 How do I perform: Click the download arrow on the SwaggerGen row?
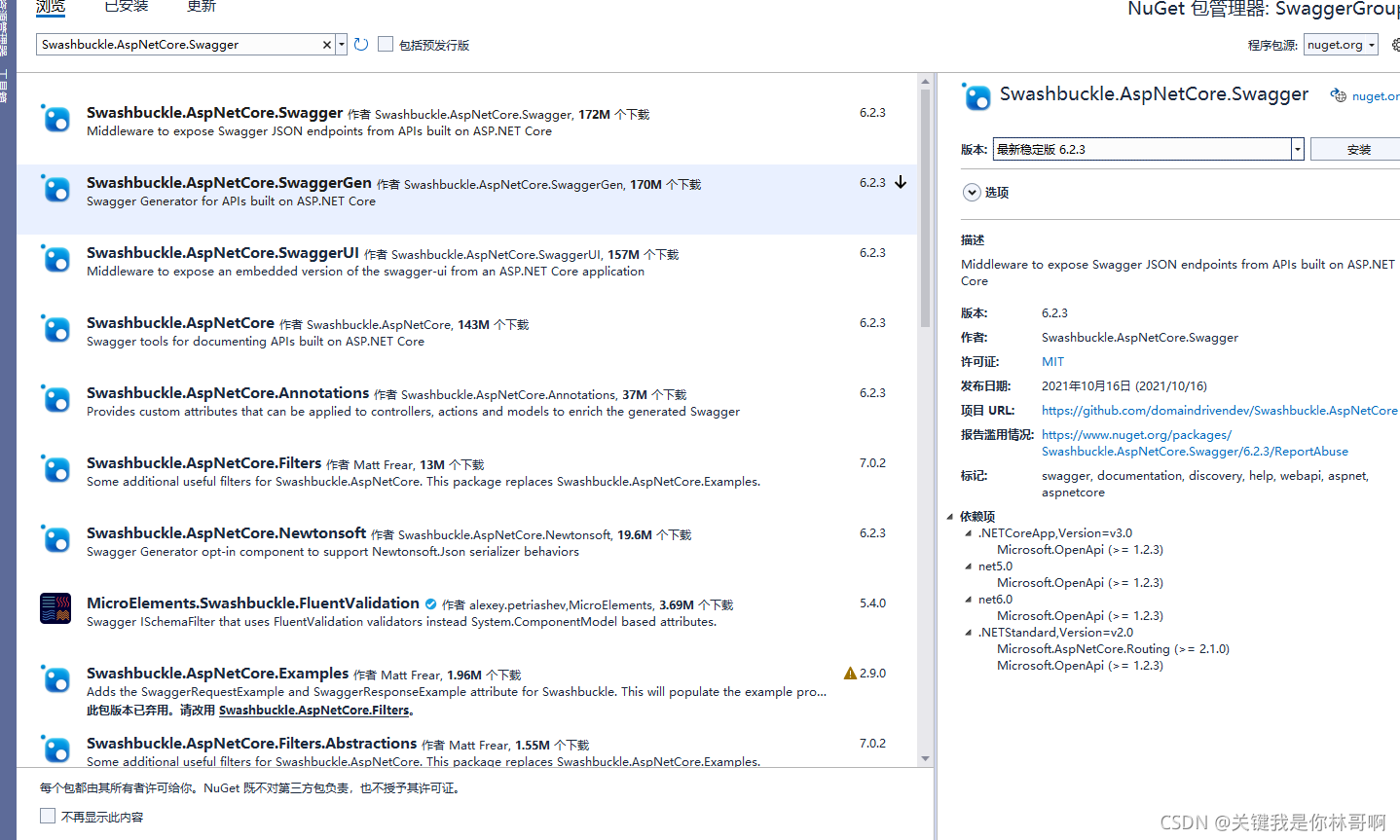pos(901,182)
